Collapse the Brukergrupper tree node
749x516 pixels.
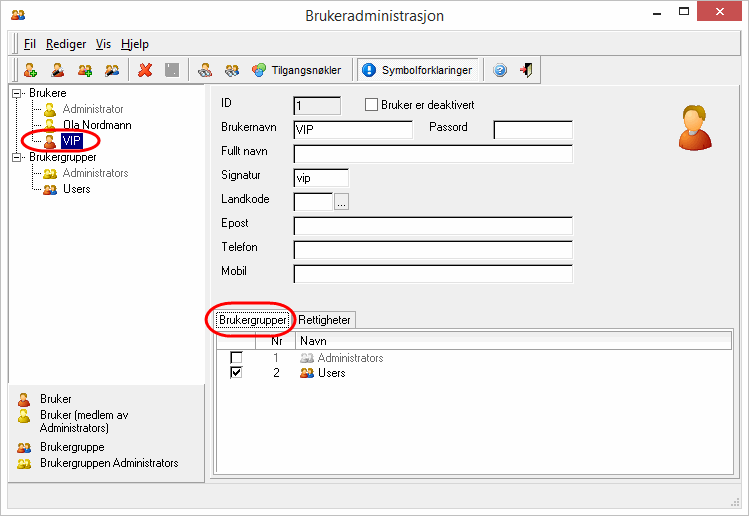click(x=17, y=157)
